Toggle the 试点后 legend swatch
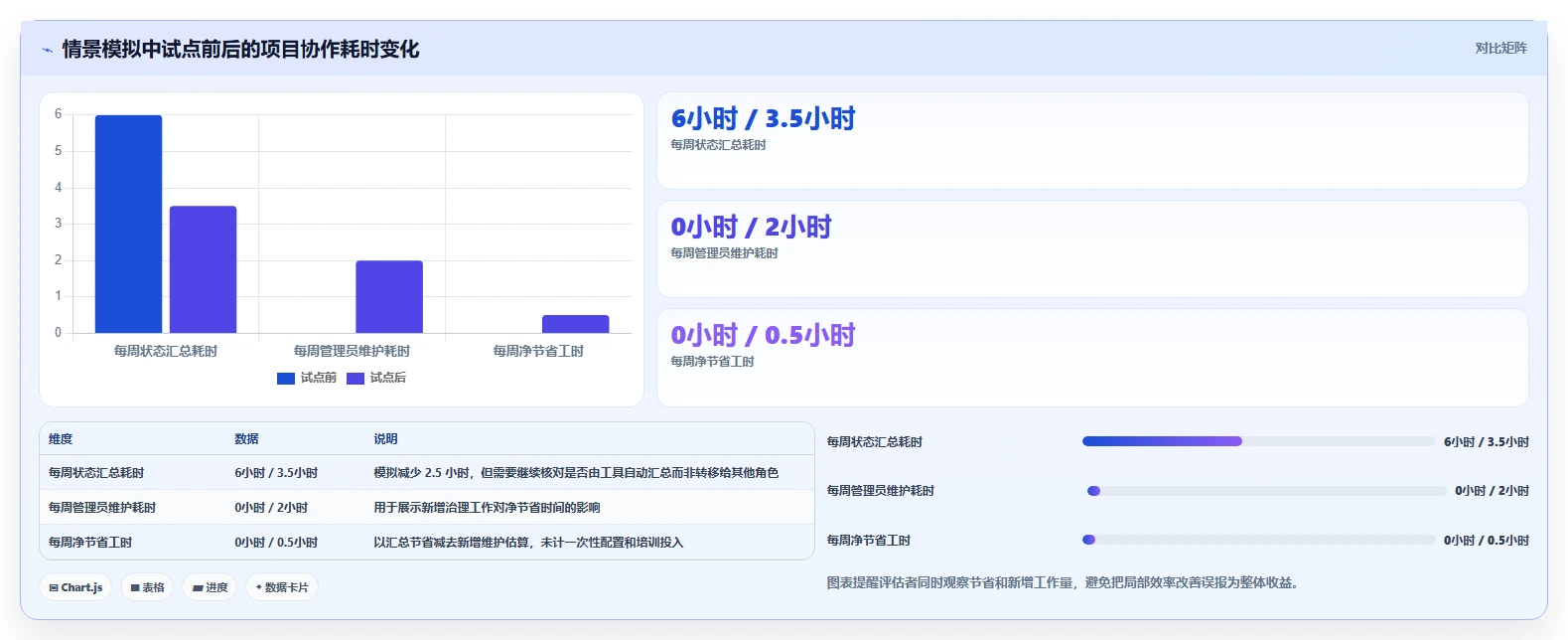The width and height of the screenshot is (1568, 640). (356, 378)
